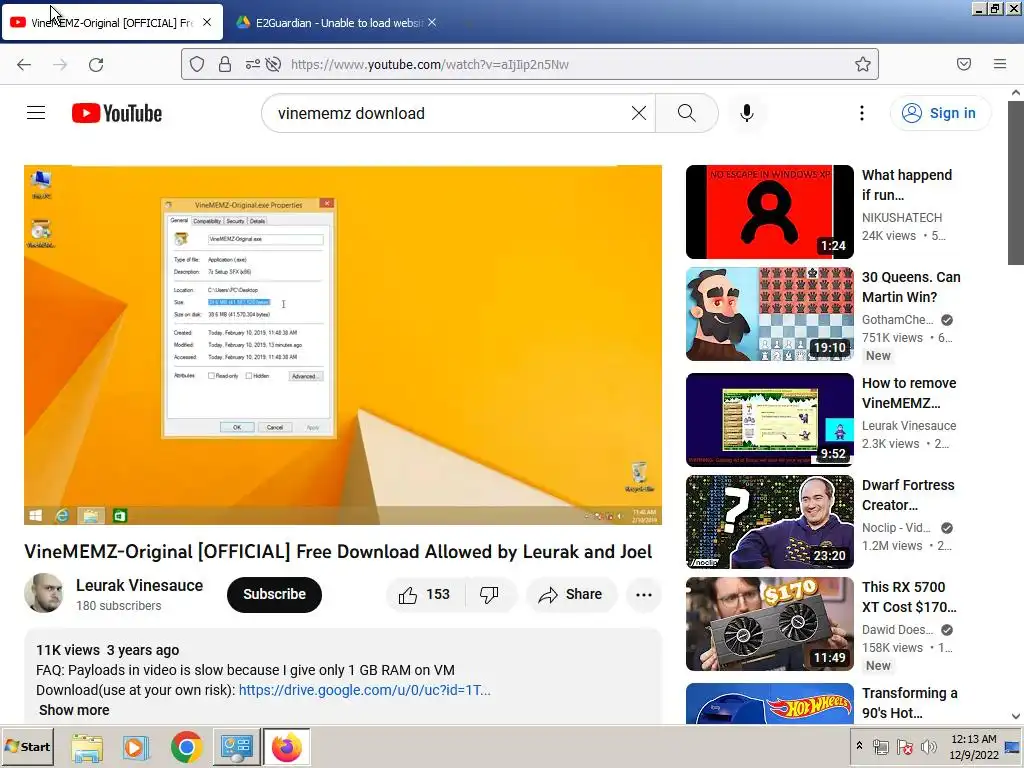This screenshot has height=768, width=1024.
Task: Click the '30 Queens. Can Martin Win?' title
Action: coord(911,287)
